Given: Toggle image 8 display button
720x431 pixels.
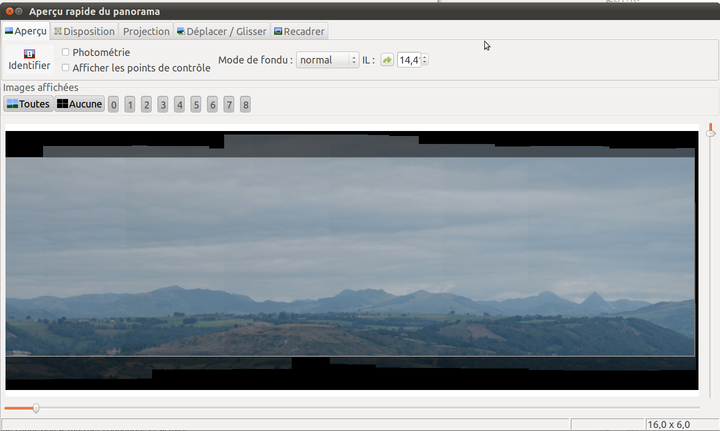Looking at the screenshot, I should tap(245, 105).
